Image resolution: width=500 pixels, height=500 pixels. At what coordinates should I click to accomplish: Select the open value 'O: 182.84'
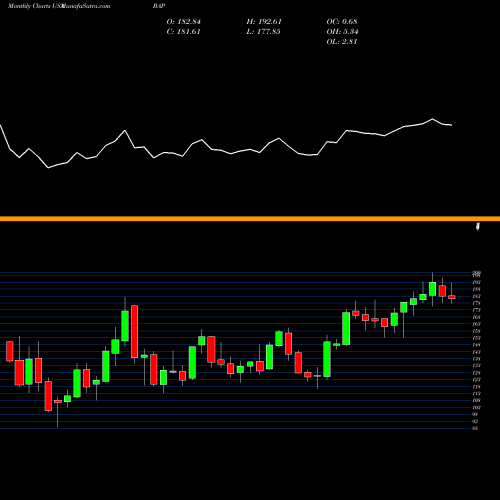184,22
